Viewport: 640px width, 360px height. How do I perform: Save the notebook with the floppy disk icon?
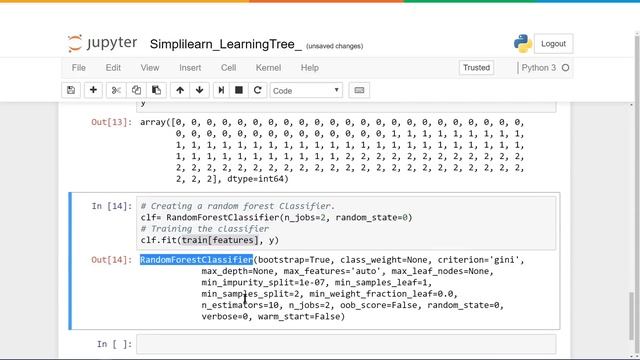pyautogui.click(x=71, y=90)
